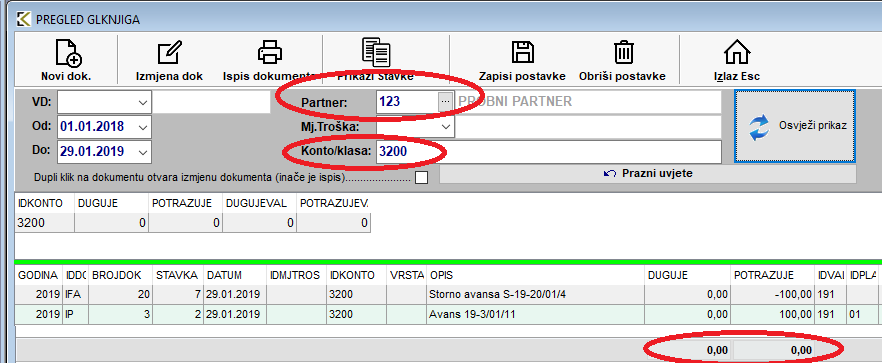Click the Osvježi prikaz refresh button
Viewport: 882px width, 363px height.
coord(795,126)
